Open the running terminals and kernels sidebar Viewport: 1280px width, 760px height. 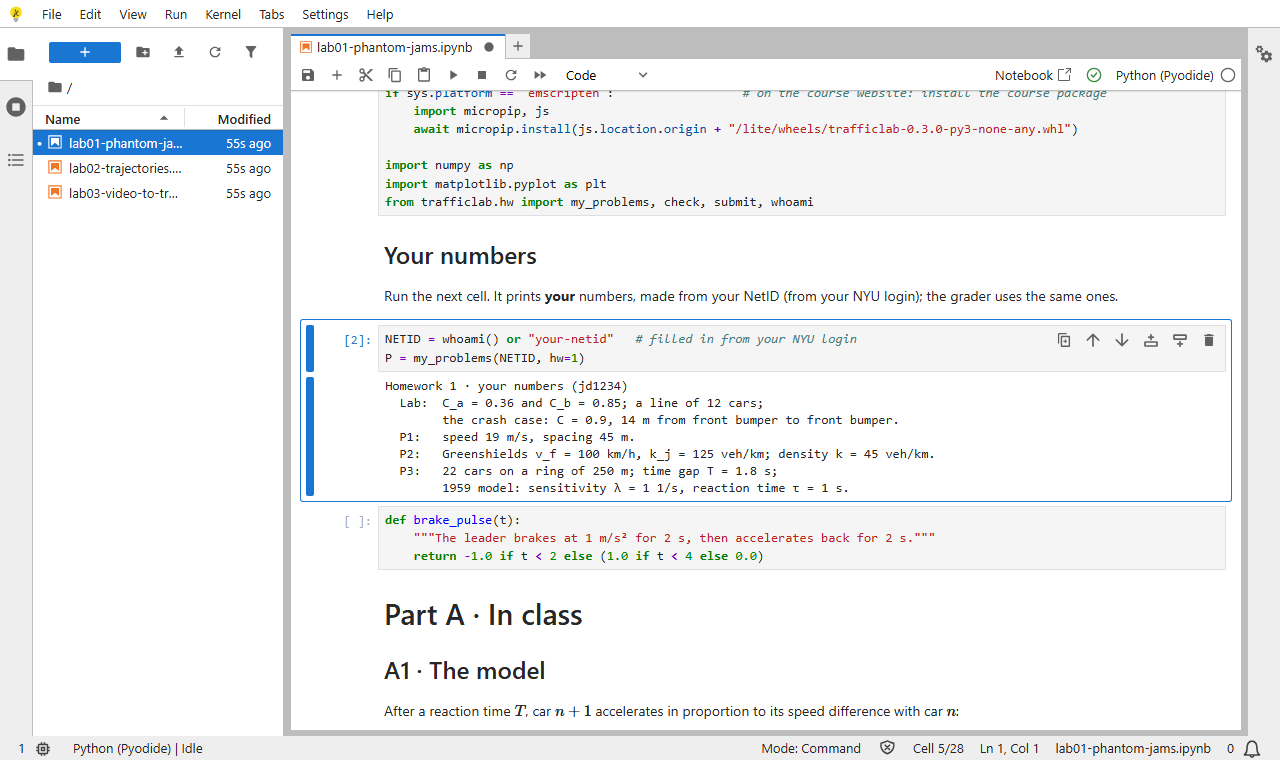(16, 107)
